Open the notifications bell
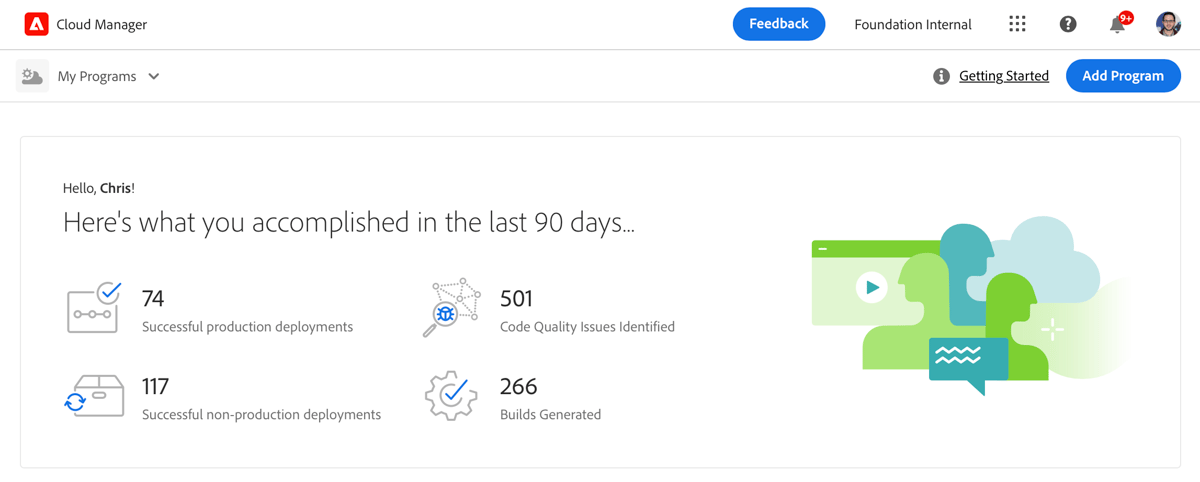Viewport: 1200px width, 482px height. click(1118, 24)
